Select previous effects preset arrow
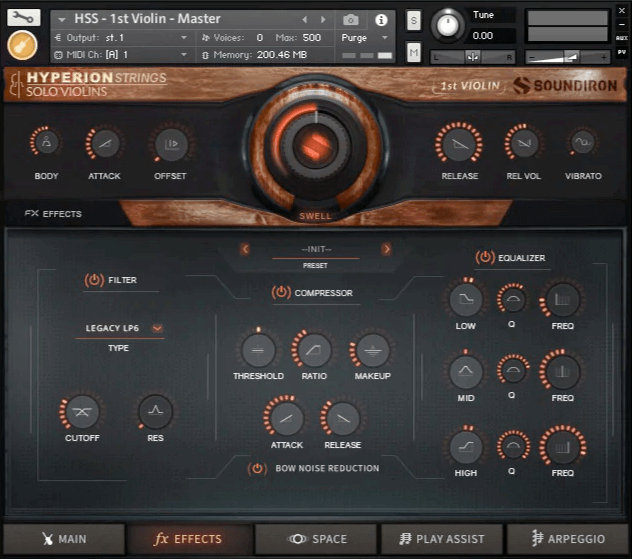 click(x=245, y=249)
